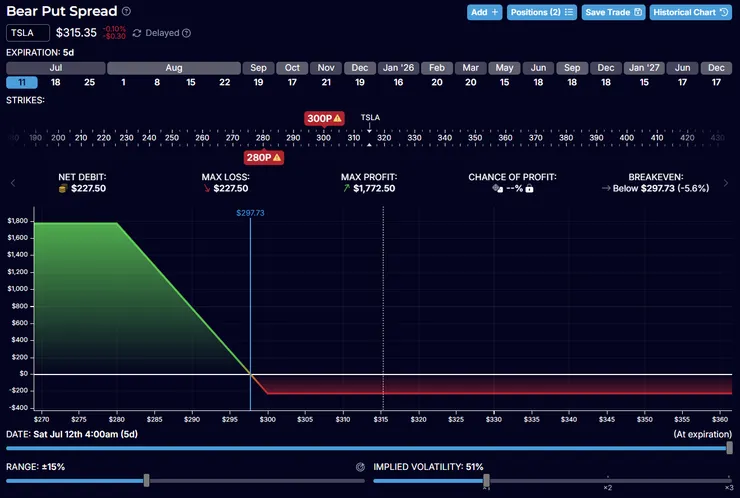The width and height of the screenshot is (740, 498).
Task: Click the Max Profit $1,772.50 value
Action: tap(374, 188)
